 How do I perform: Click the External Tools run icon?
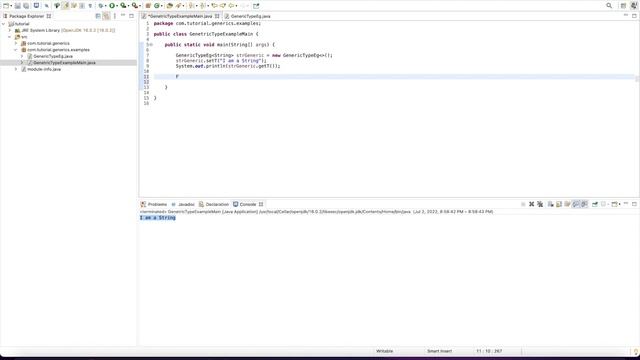(135, 6)
